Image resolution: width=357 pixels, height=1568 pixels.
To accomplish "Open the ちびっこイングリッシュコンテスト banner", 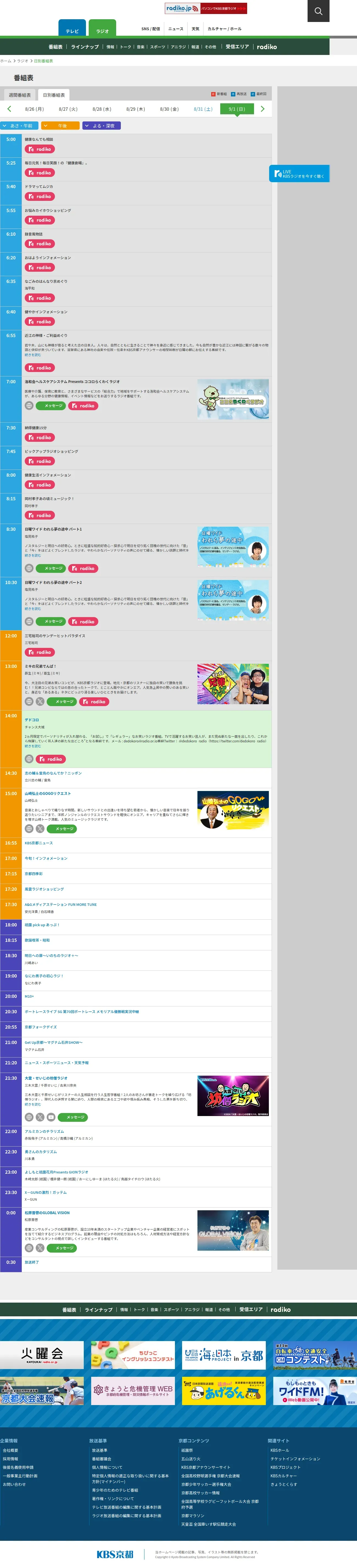I will point(133,1356).
